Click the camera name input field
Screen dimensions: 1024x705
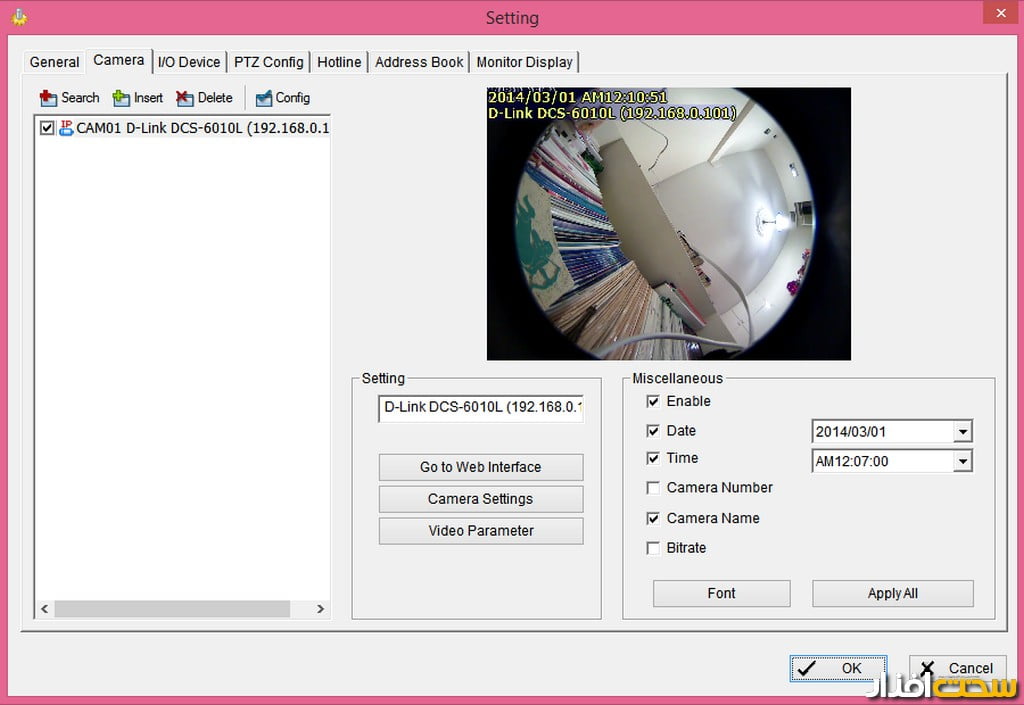(480, 409)
